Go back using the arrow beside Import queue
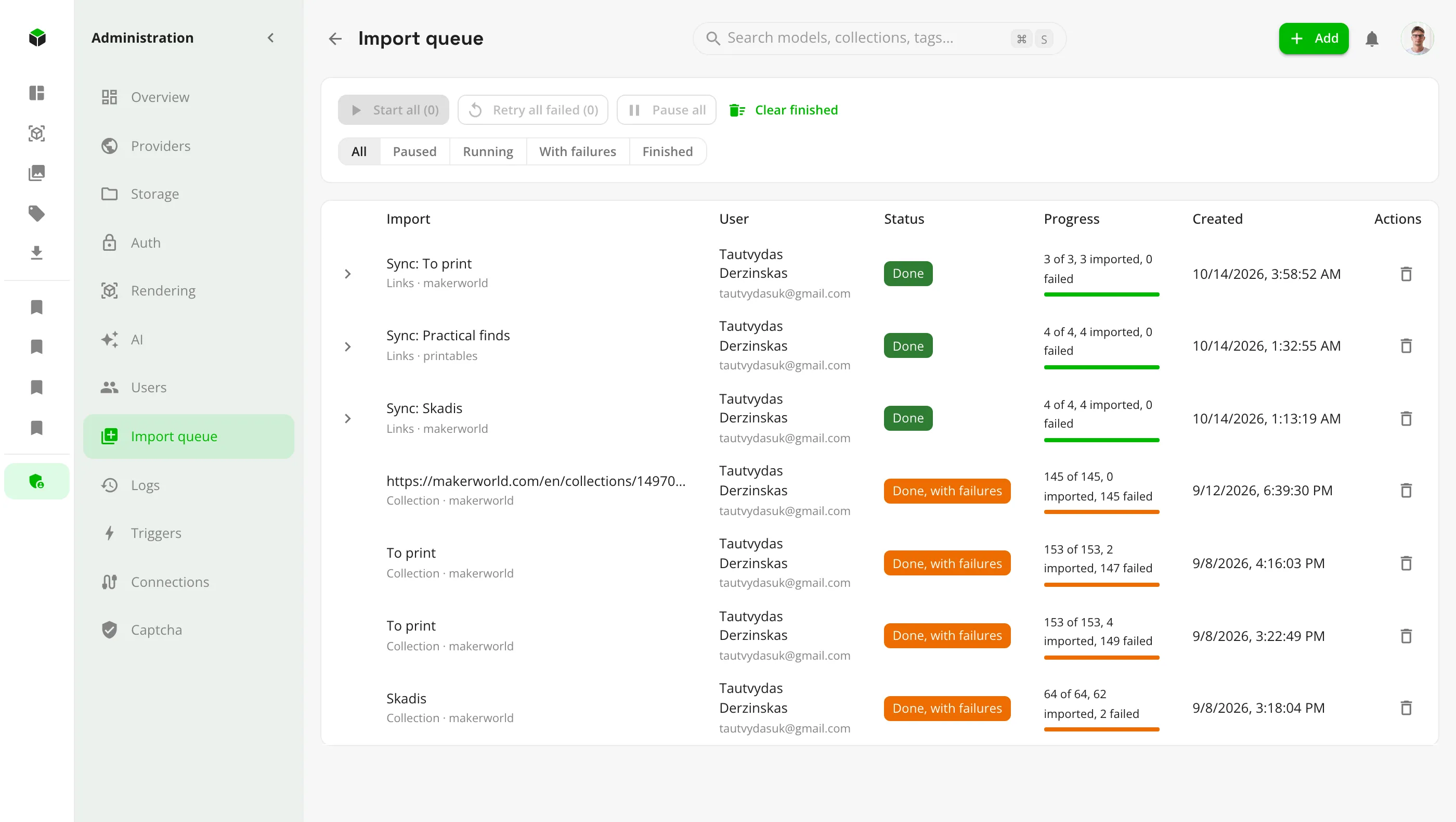This screenshot has width=1456, height=822. (335, 38)
